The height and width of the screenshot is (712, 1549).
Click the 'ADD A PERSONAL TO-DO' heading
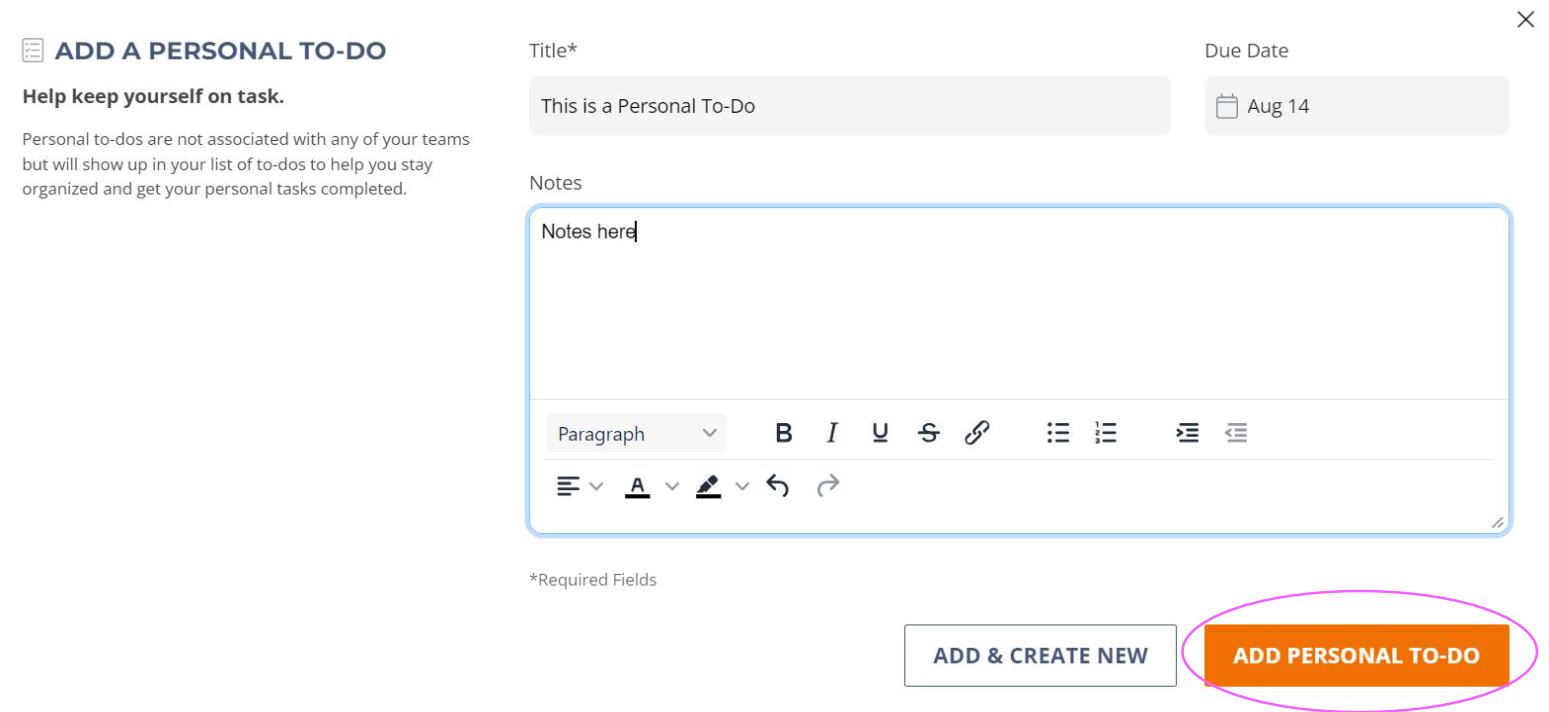220,50
